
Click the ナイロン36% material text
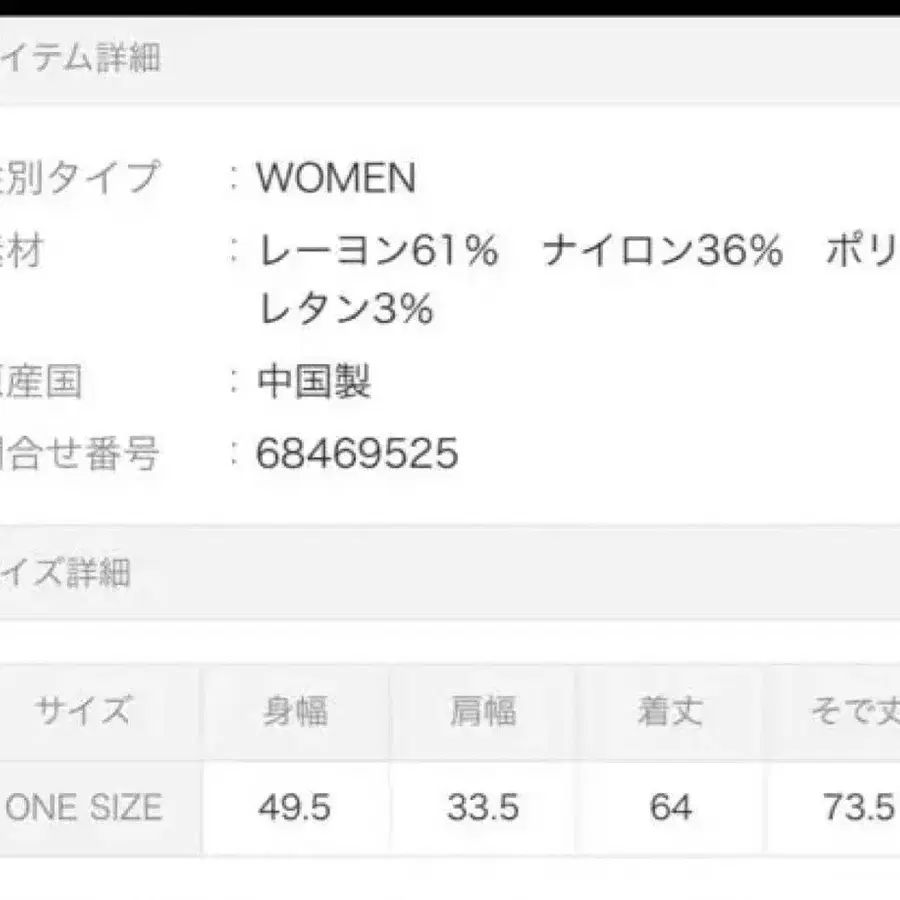(662, 252)
